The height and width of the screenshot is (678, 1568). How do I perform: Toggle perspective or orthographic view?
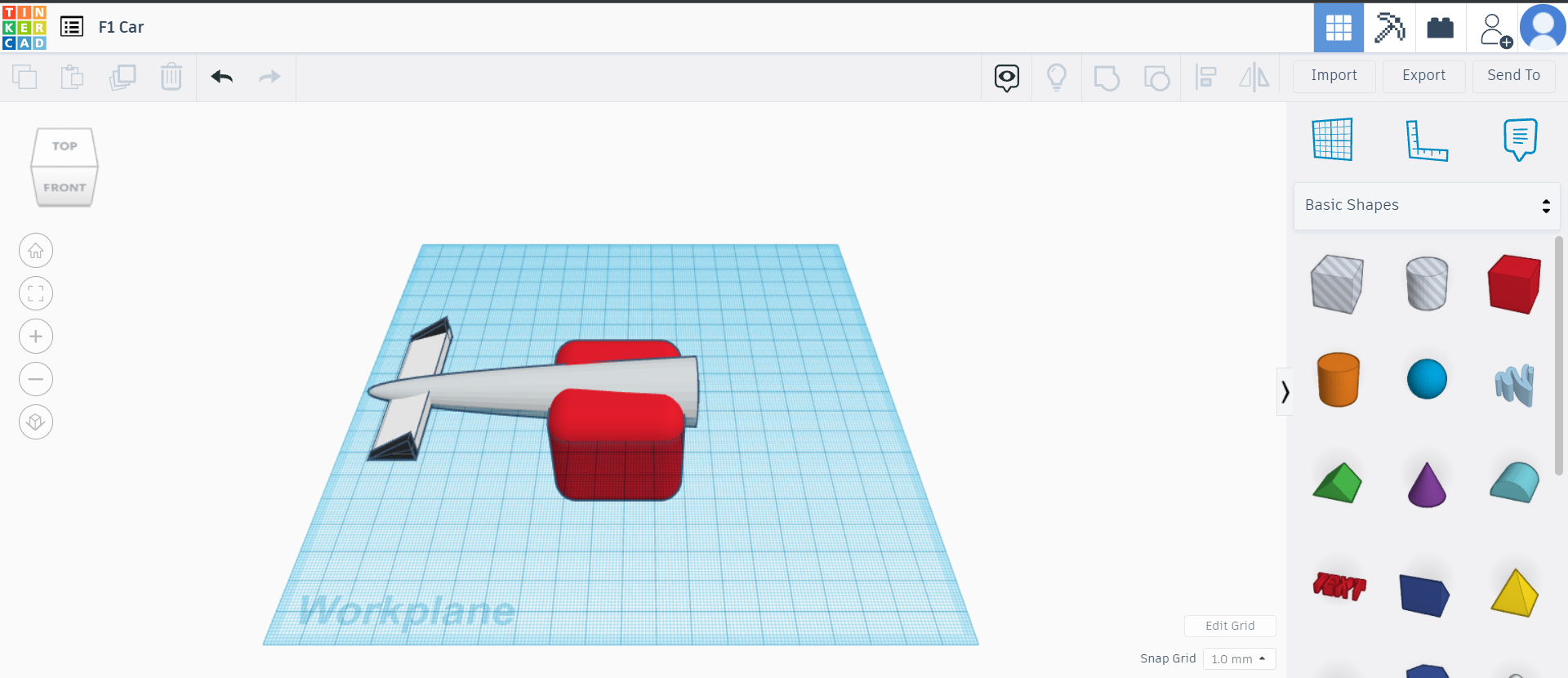point(36,422)
